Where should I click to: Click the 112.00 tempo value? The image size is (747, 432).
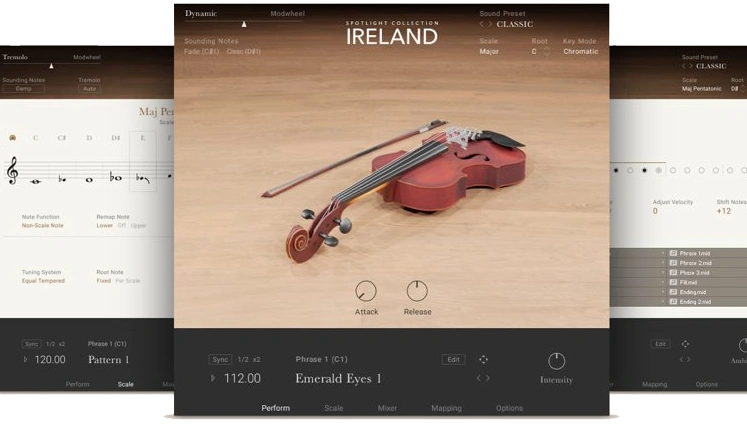[242, 379]
